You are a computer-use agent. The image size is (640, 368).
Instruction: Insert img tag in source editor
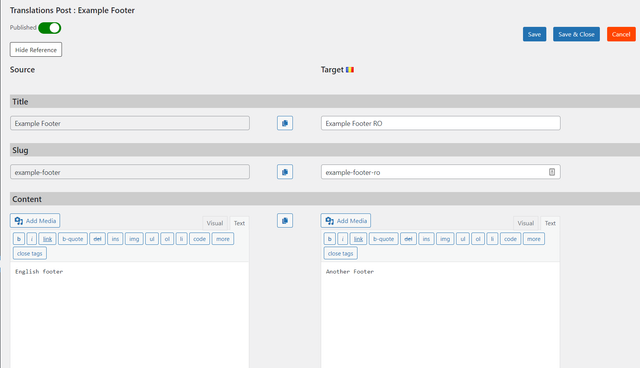[x=134, y=239]
